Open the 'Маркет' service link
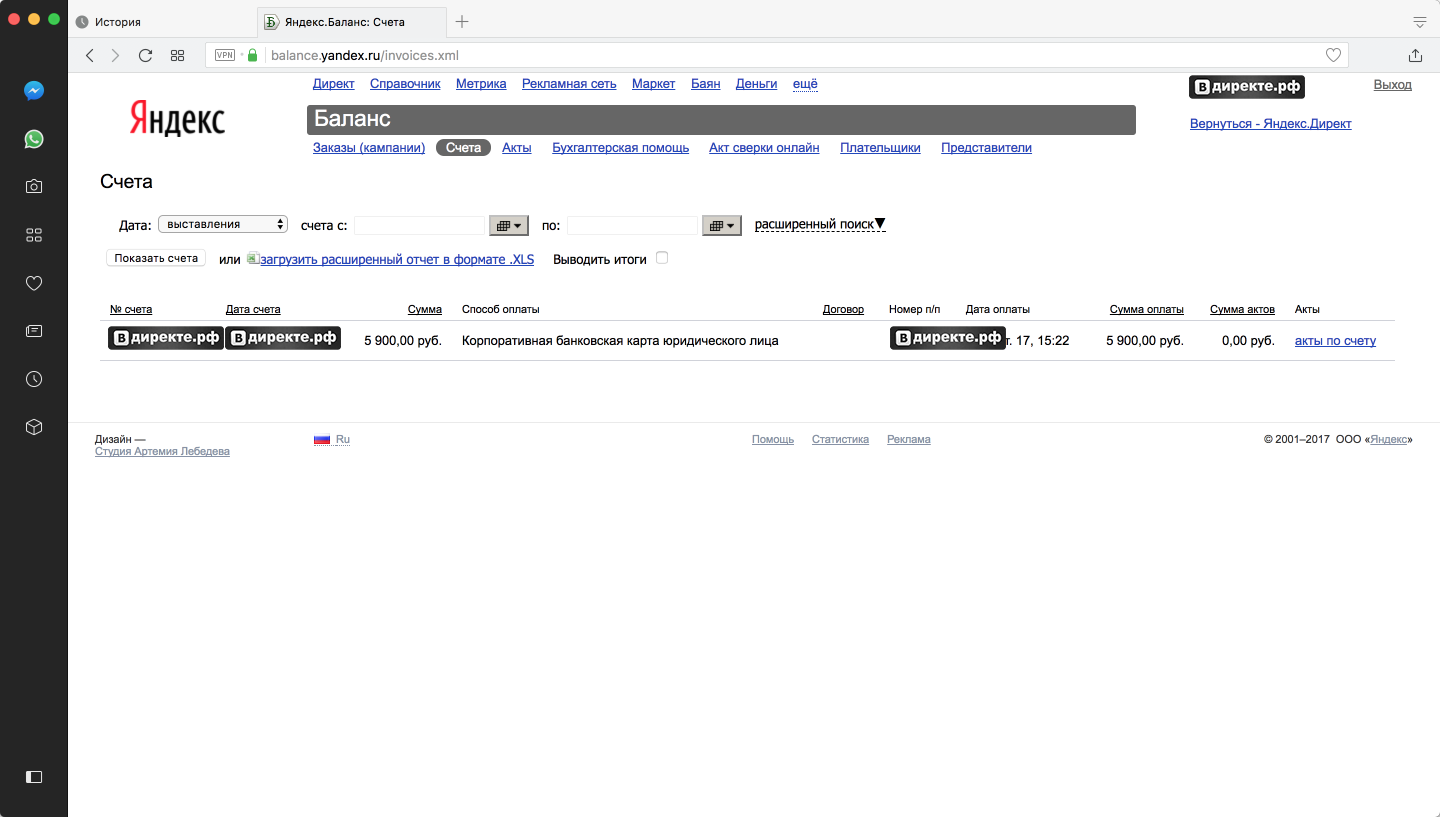Image resolution: width=1440 pixels, height=817 pixels. click(654, 84)
